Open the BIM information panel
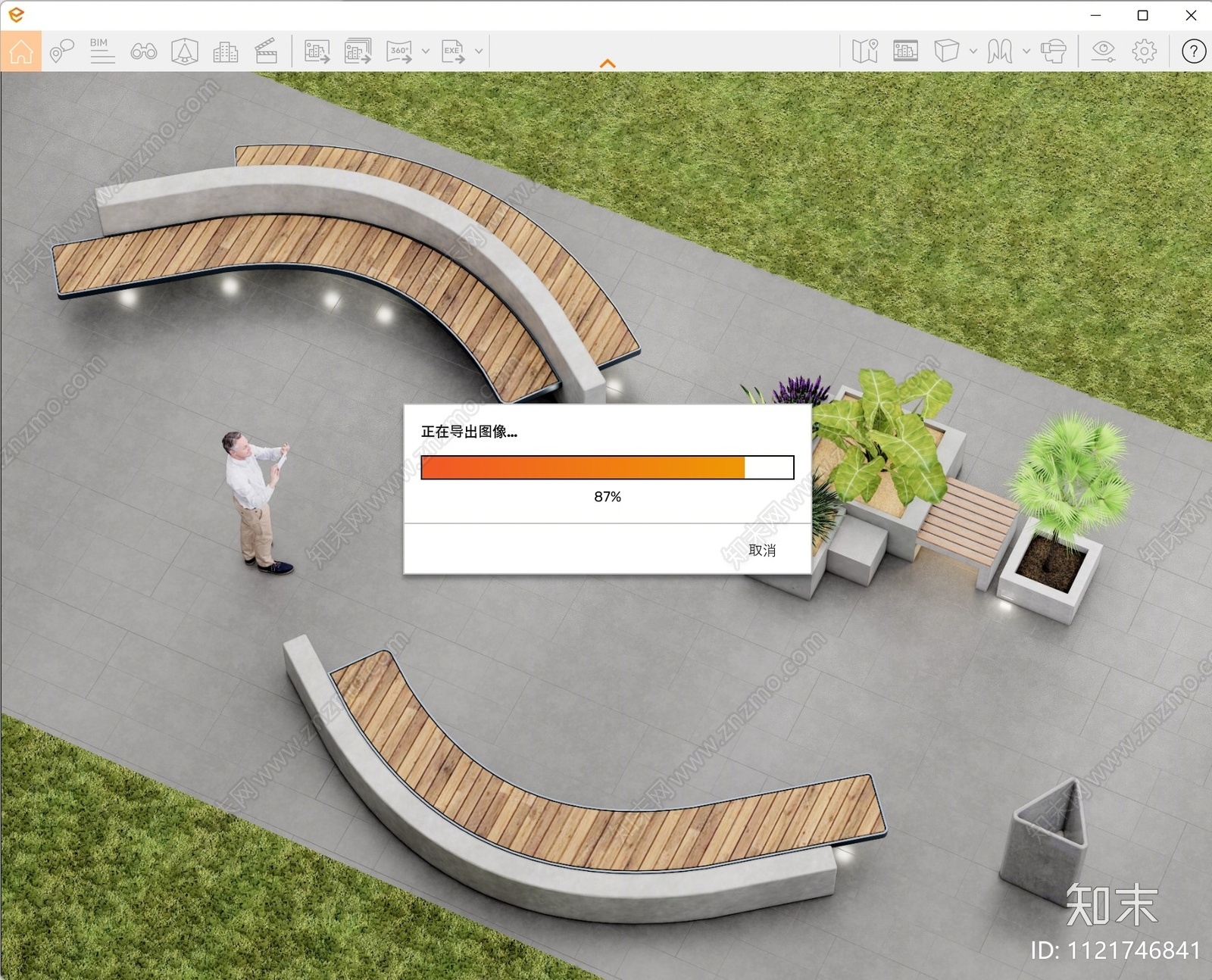This screenshot has width=1212, height=980. (x=102, y=51)
